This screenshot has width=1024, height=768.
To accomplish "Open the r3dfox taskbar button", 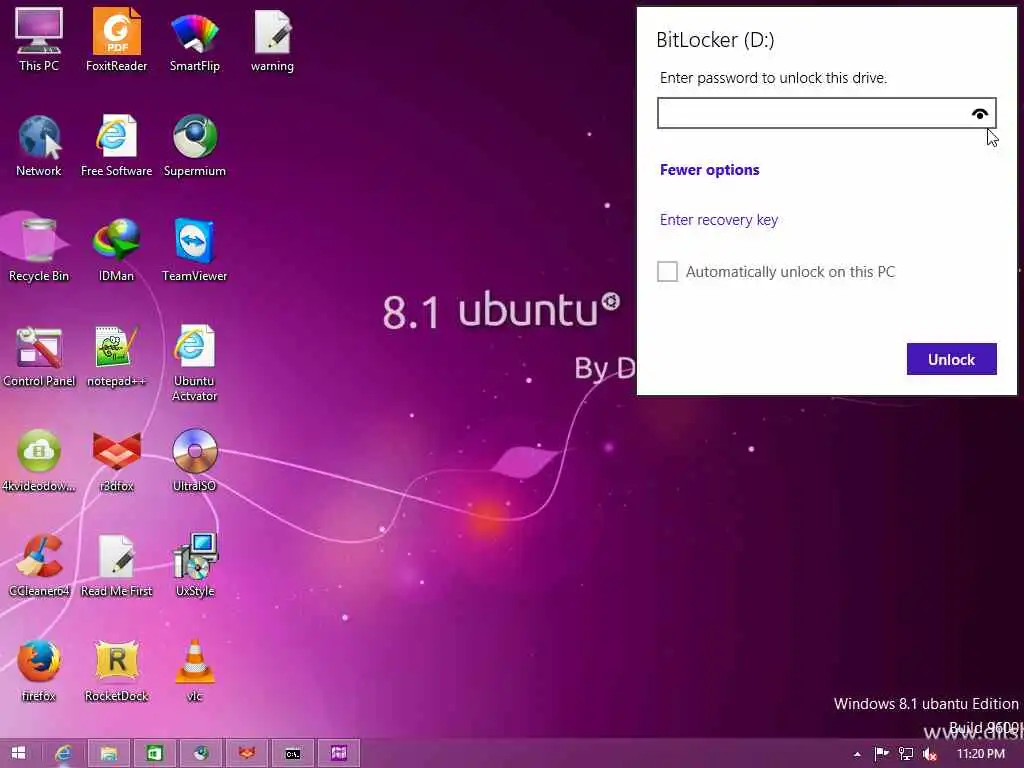I will point(246,754).
